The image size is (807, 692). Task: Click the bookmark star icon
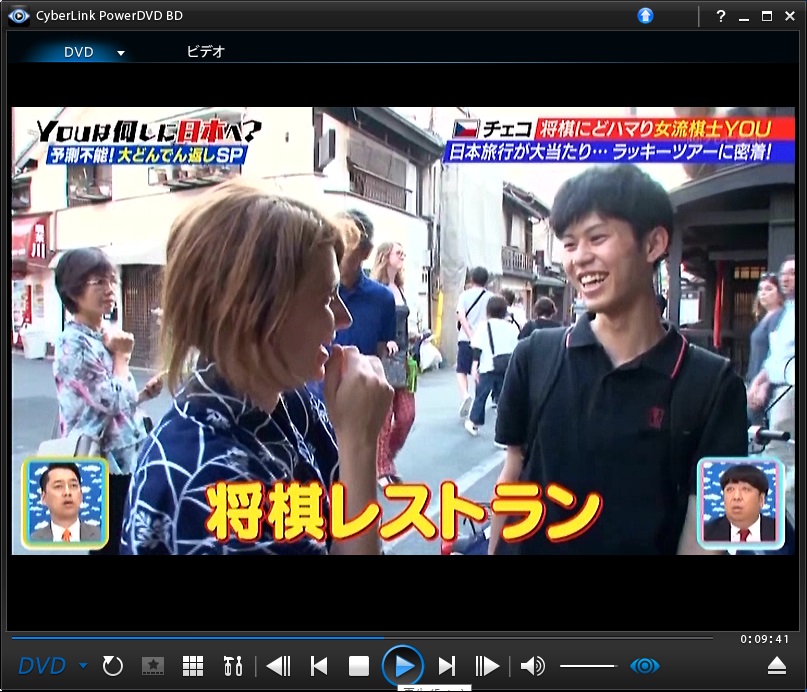(x=153, y=666)
